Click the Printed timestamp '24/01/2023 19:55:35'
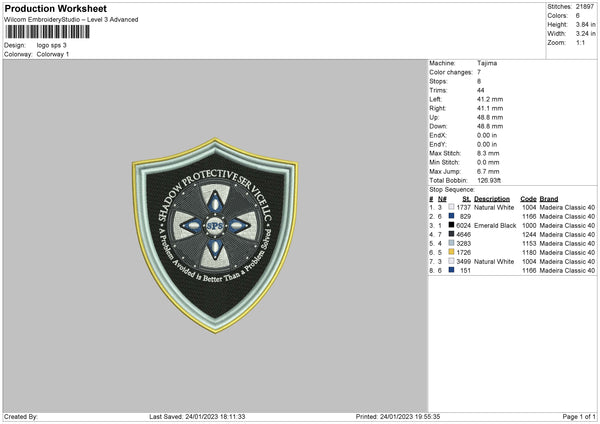The width and height of the screenshot is (600, 424). point(410,416)
